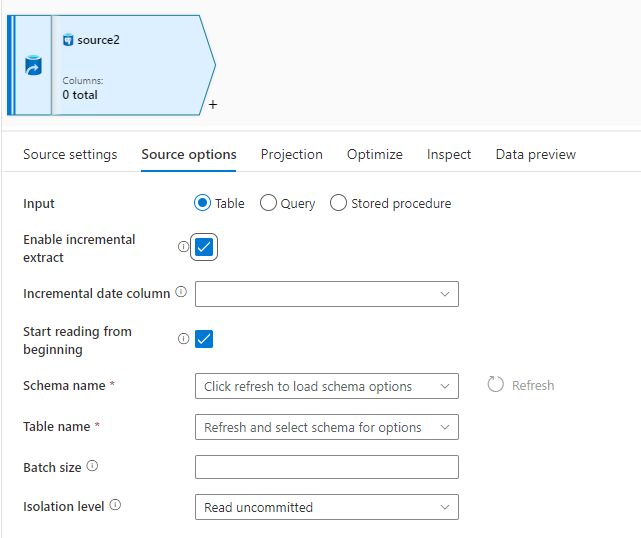Viewport: 641px width, 538px height.
Task: Show info for Start reading from beginning
Action: 183,338
